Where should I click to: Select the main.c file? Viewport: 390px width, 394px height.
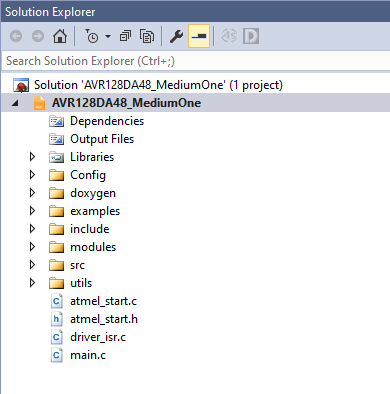(88, 355)
